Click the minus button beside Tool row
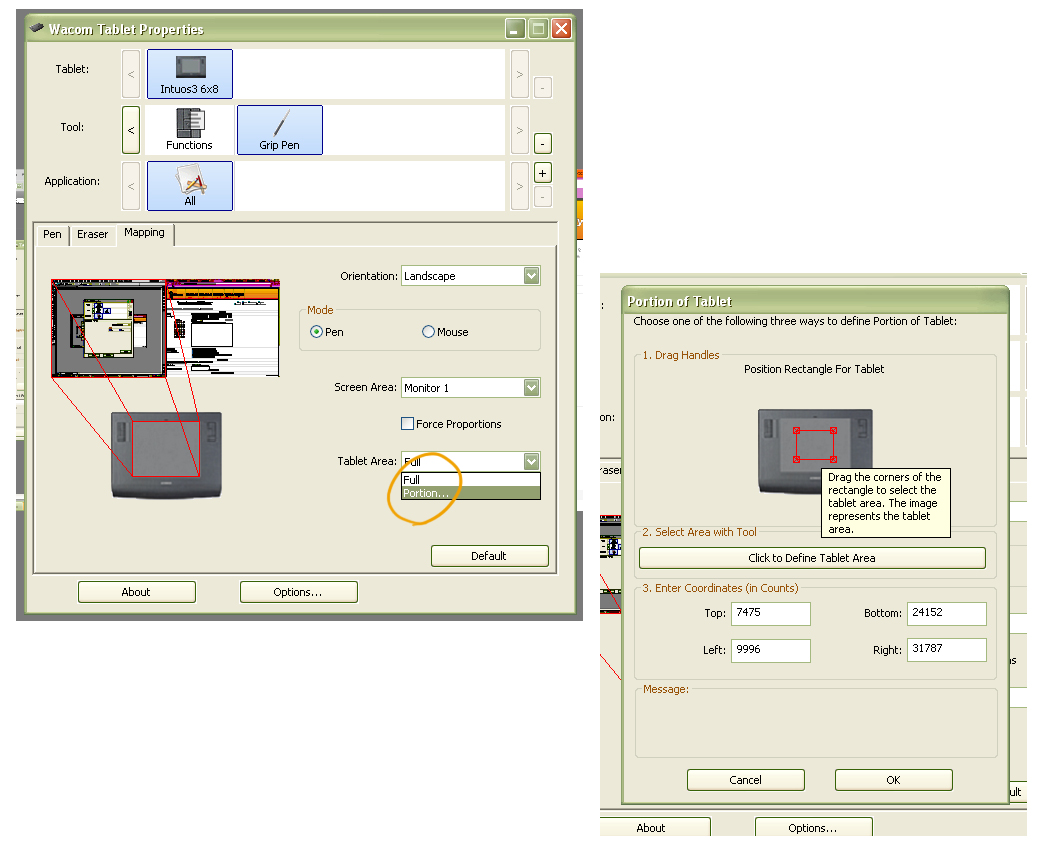 [x=543, y=143]
